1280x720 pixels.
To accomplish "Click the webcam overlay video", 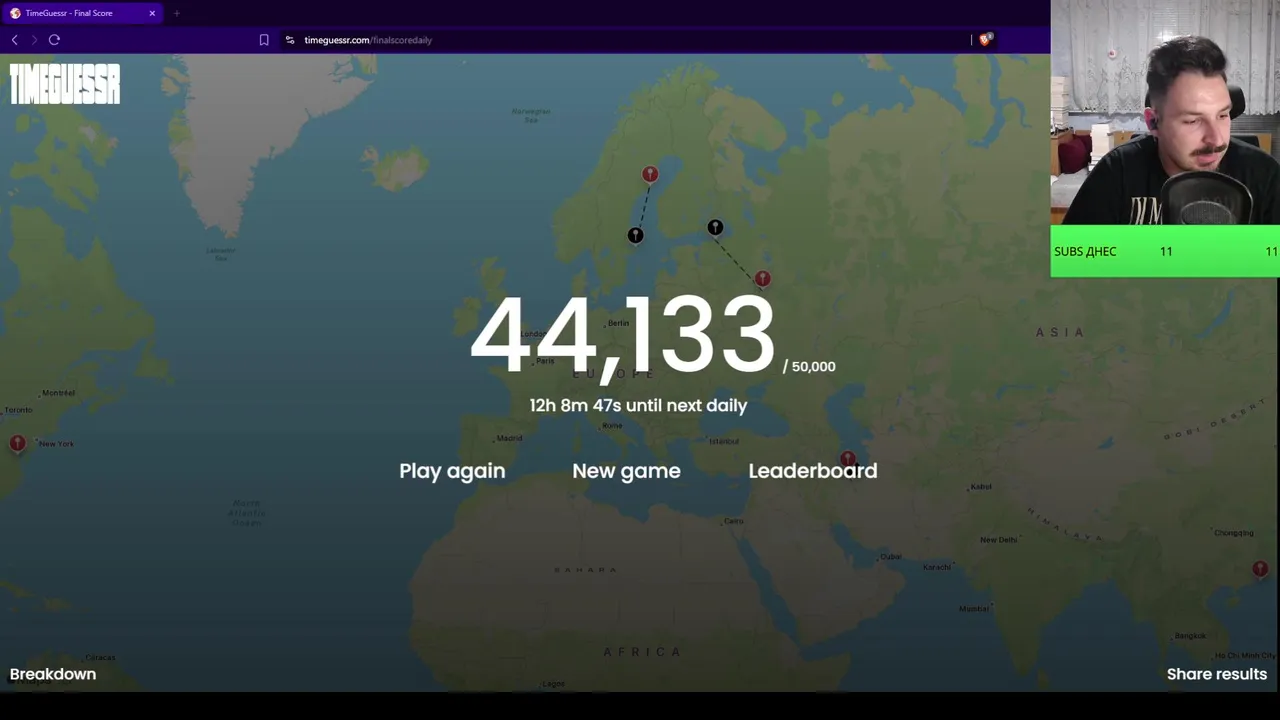I will point(1165,112).
